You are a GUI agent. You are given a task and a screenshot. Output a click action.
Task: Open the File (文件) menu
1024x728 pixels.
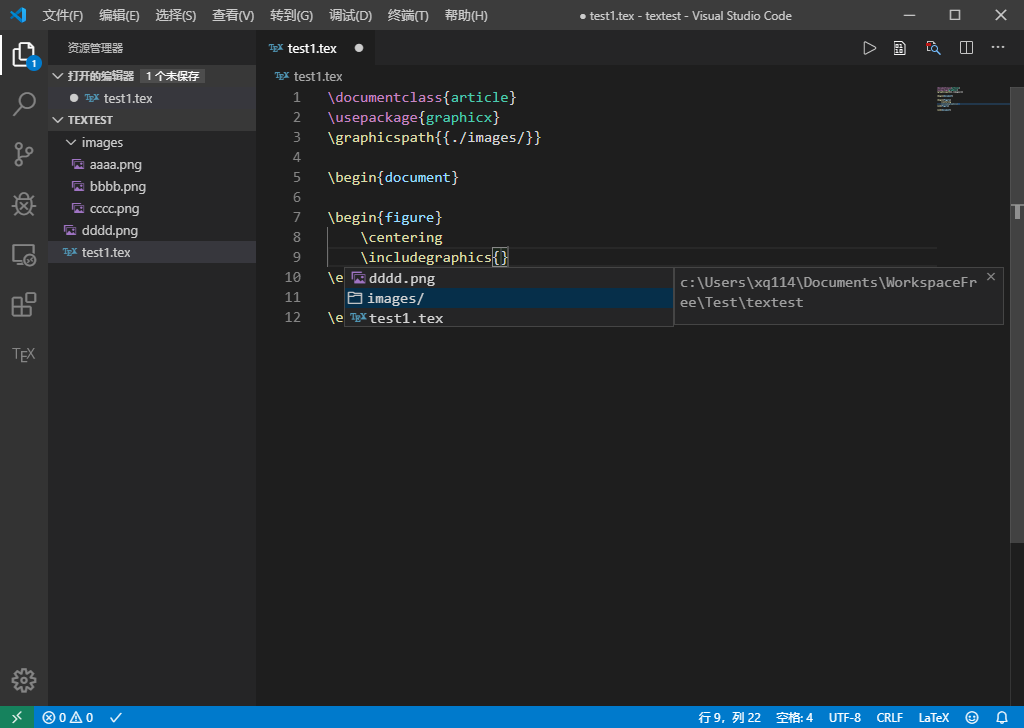(63, 16)
